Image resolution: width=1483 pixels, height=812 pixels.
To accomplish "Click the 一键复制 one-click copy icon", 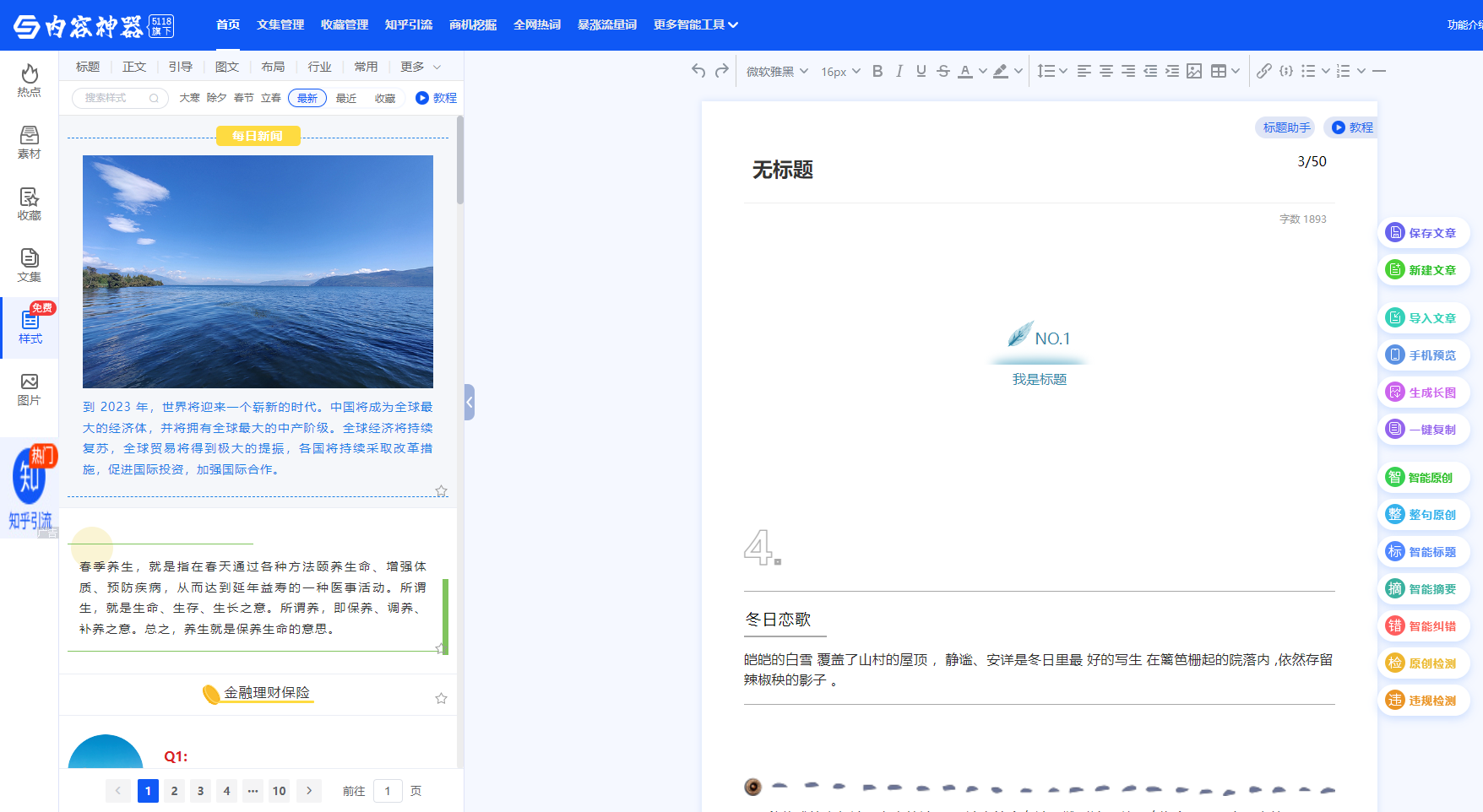I will click(x=1394, y=429).
